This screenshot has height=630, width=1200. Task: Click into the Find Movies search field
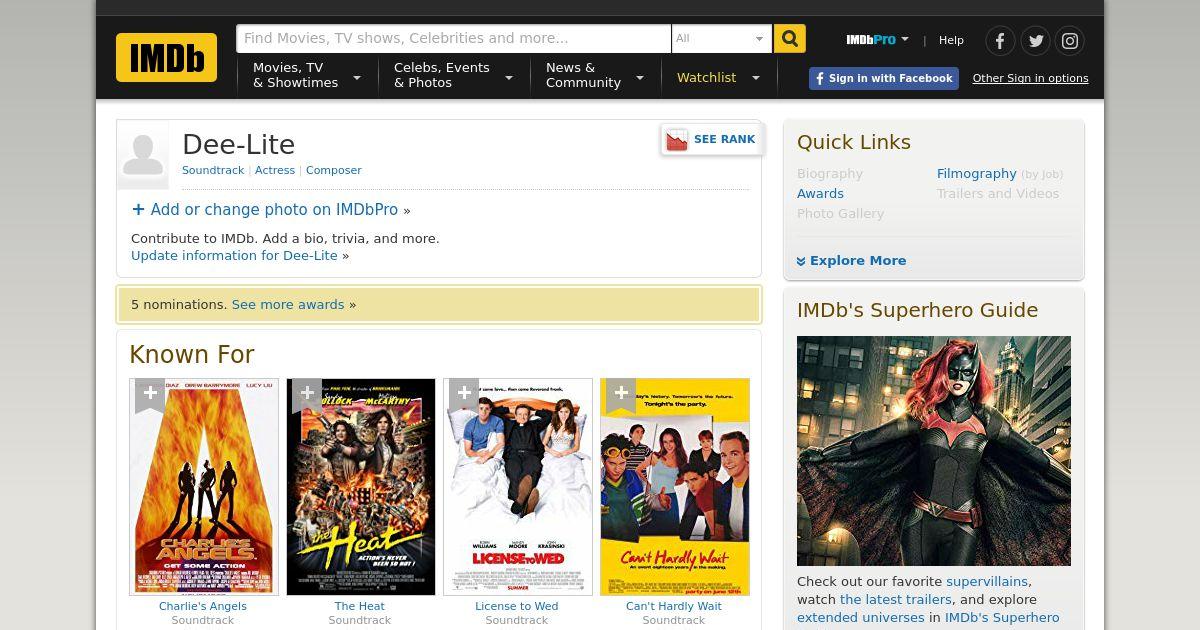point(453,38)
